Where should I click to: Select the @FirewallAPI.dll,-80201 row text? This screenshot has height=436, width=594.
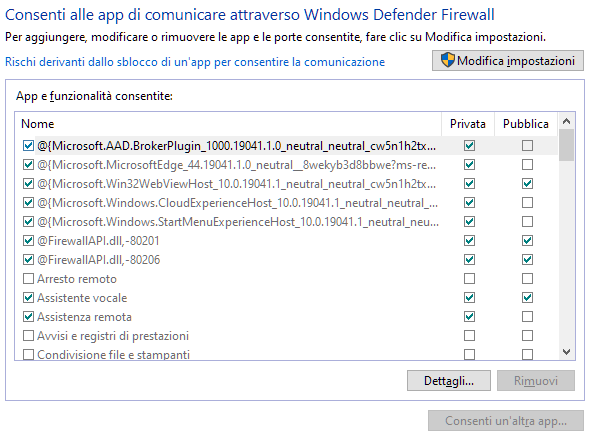click(x=98, y=241)
